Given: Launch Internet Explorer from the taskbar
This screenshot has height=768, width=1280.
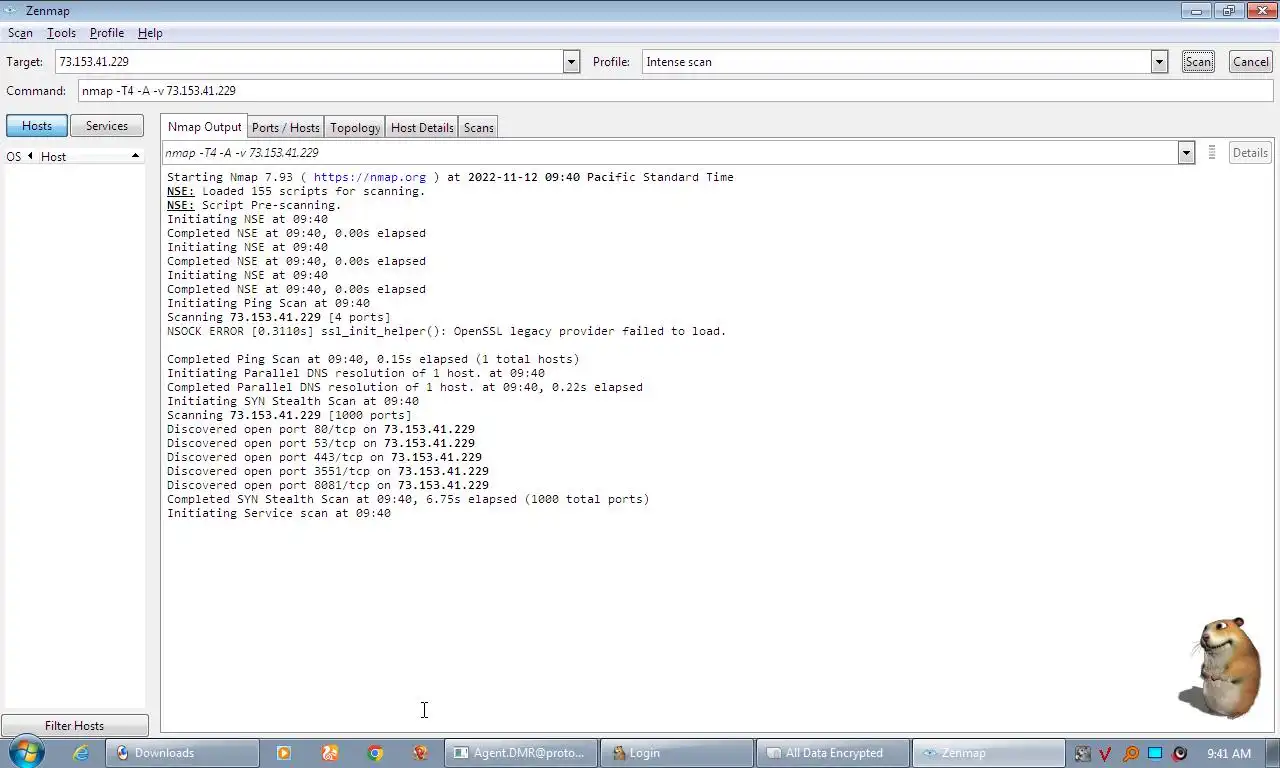Looking at the screenshot, I should [81, 753].
